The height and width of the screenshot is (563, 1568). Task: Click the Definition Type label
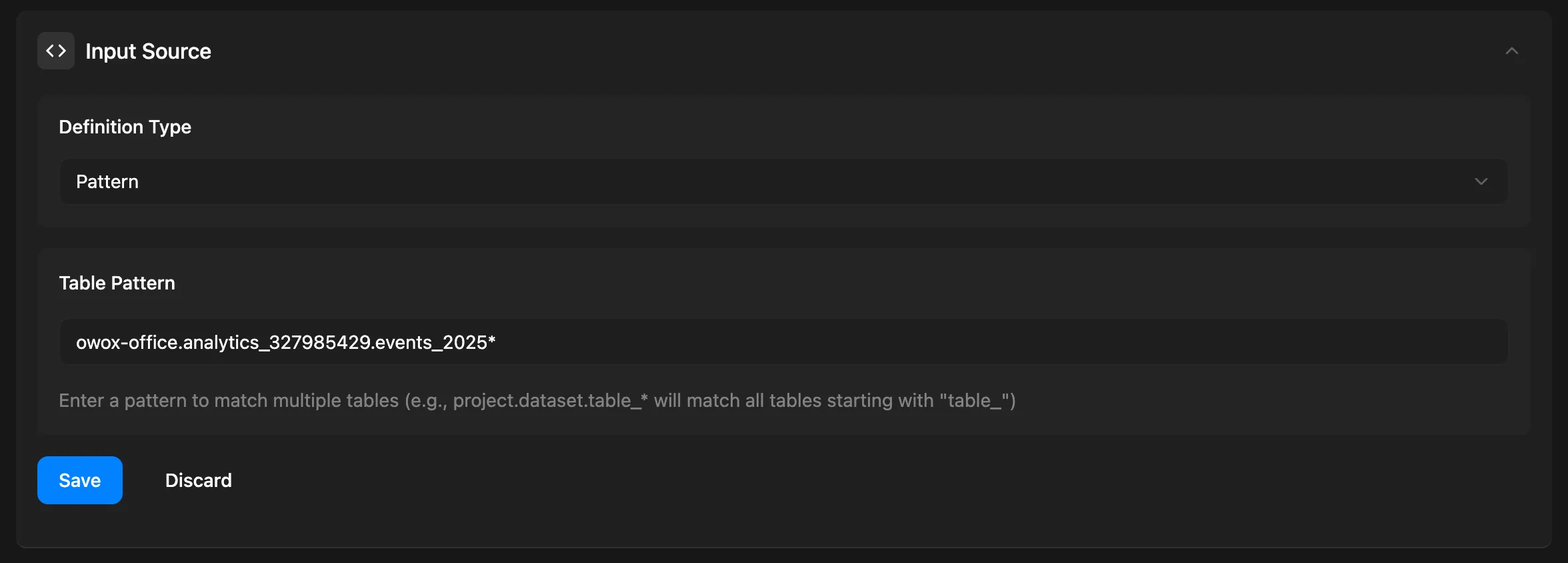pos(125,127)
